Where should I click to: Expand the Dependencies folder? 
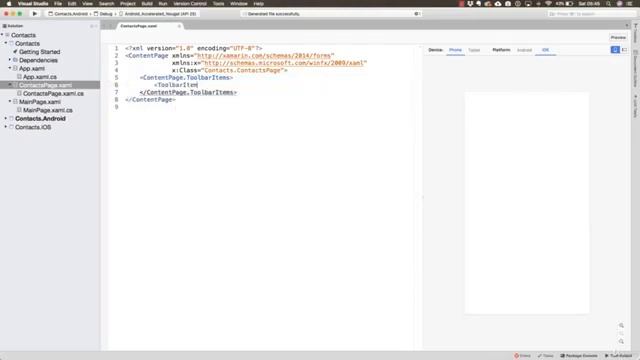tap(10, 60)
